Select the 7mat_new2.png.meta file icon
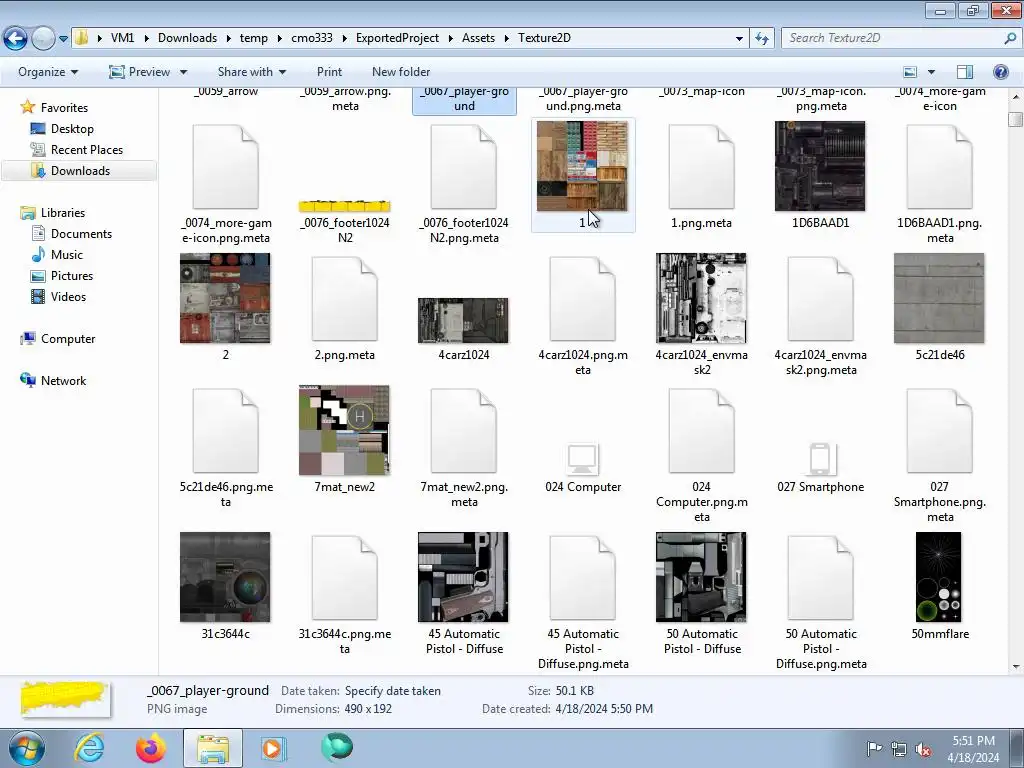The image size is (1024, 768). tap(463, 431)
